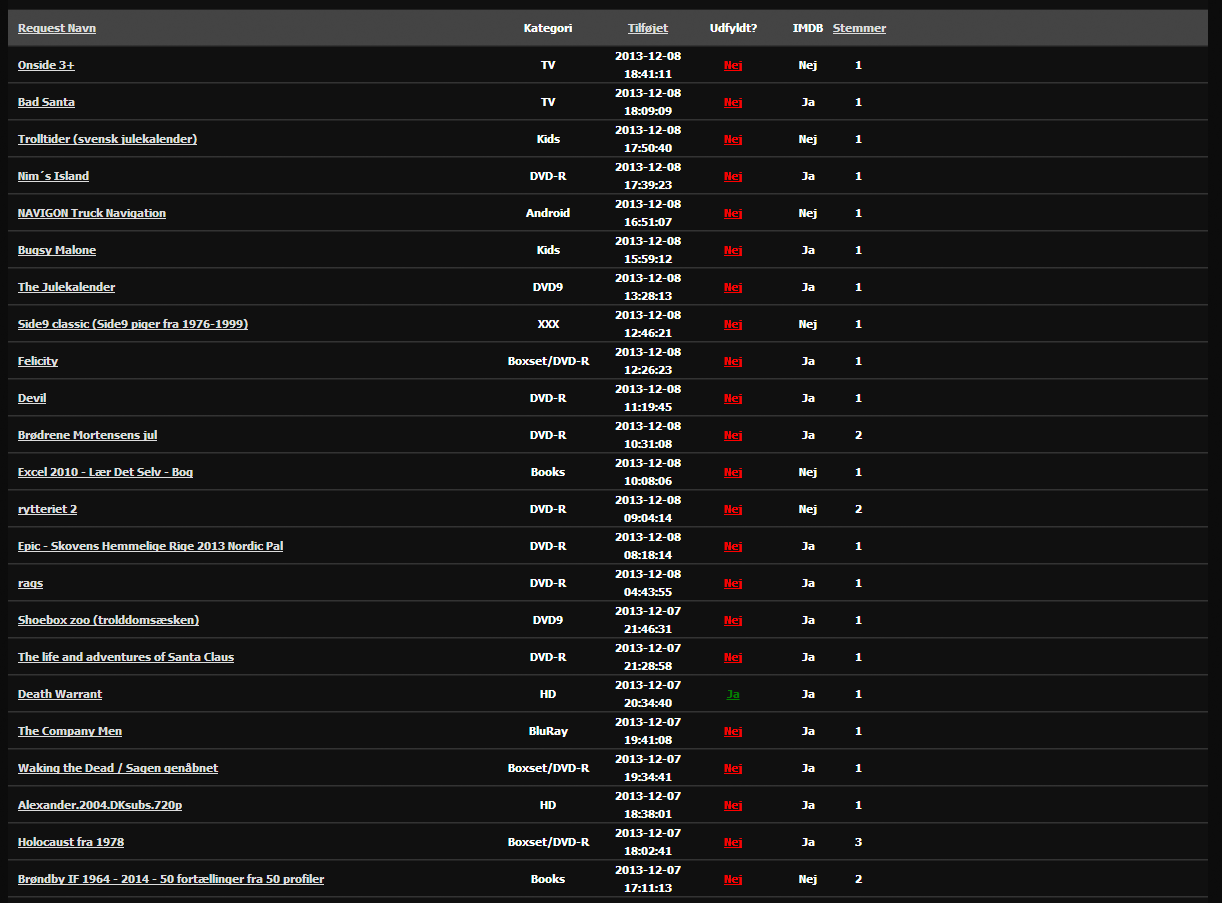The height and width of the screenshot is (903, 1222).
Task: Open the rytteriet 2 request
Action: pos(47,509)
